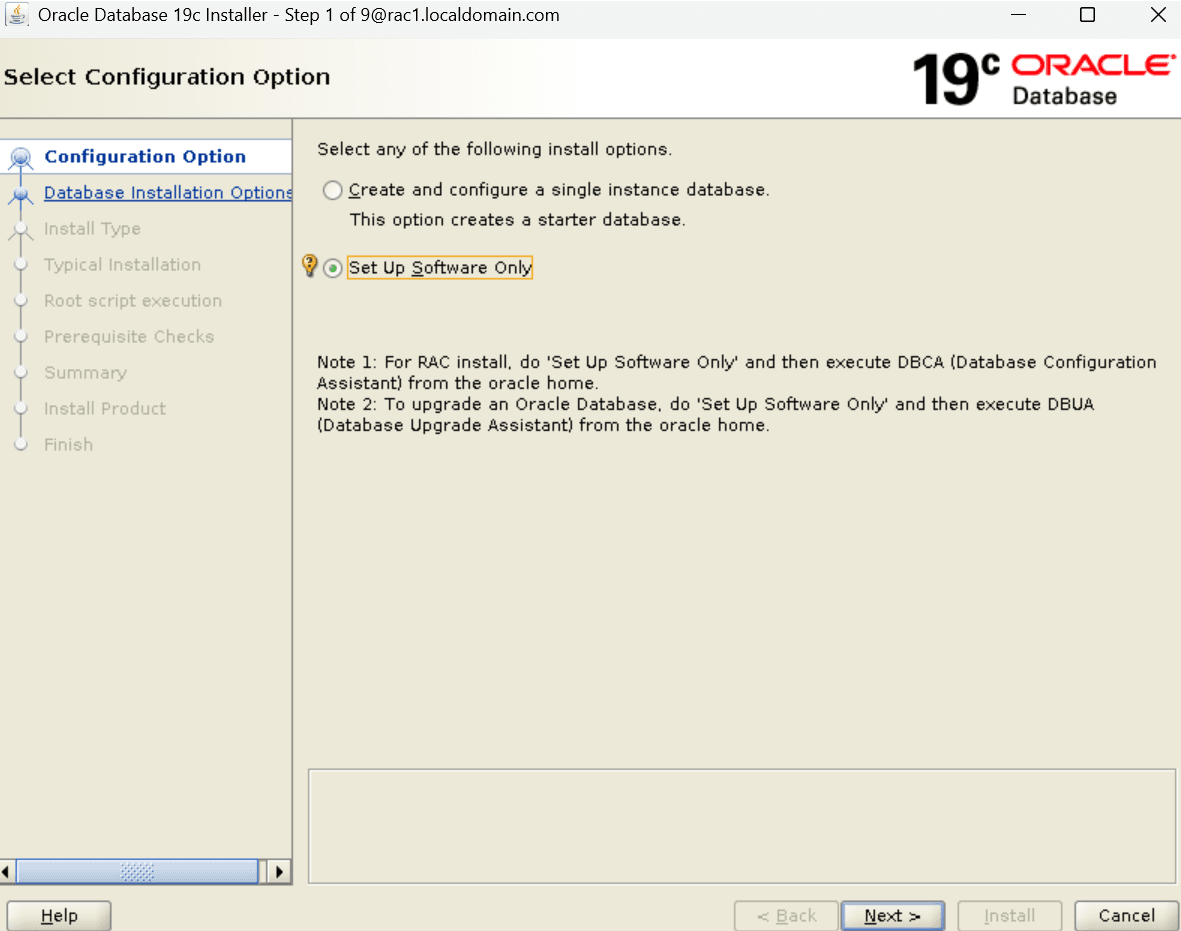Viewport: 1181px width, 931px height.
Task: Select the Set Up Software Only radio button
Action: pos(332,268)
